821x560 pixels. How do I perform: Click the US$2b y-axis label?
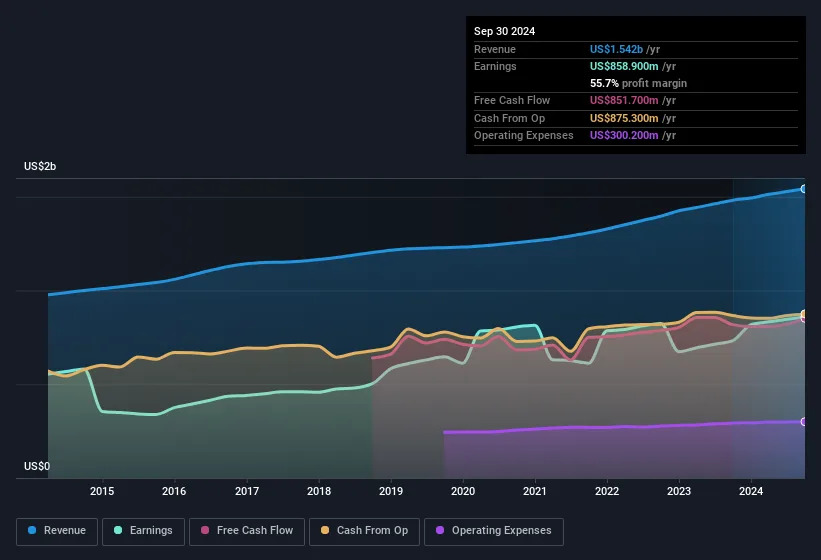click(x=40, y=166)
